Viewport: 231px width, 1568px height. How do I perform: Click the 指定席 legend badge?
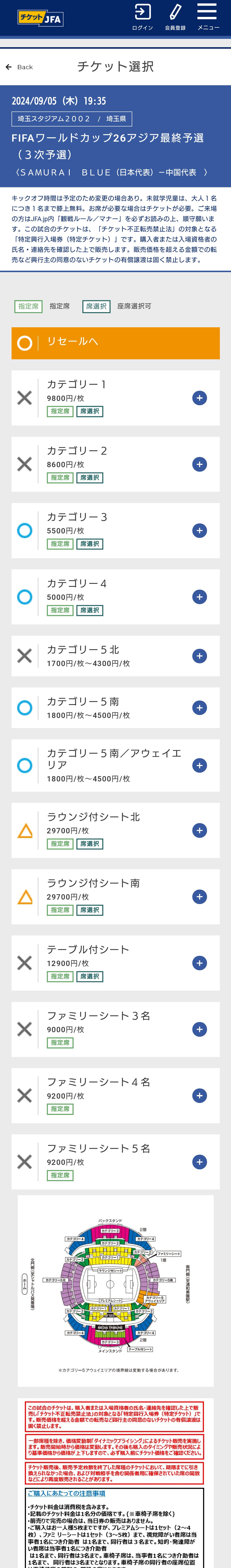(x=28, y=306)
